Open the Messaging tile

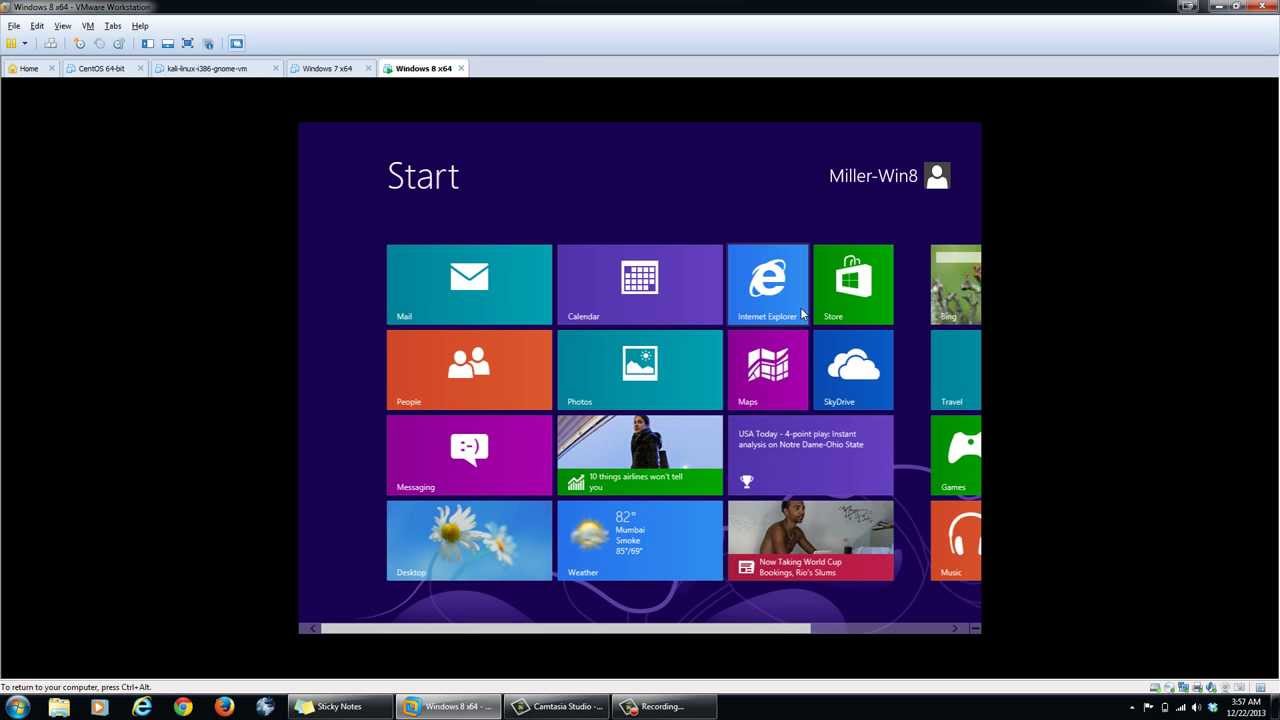(x=469, y=455)
